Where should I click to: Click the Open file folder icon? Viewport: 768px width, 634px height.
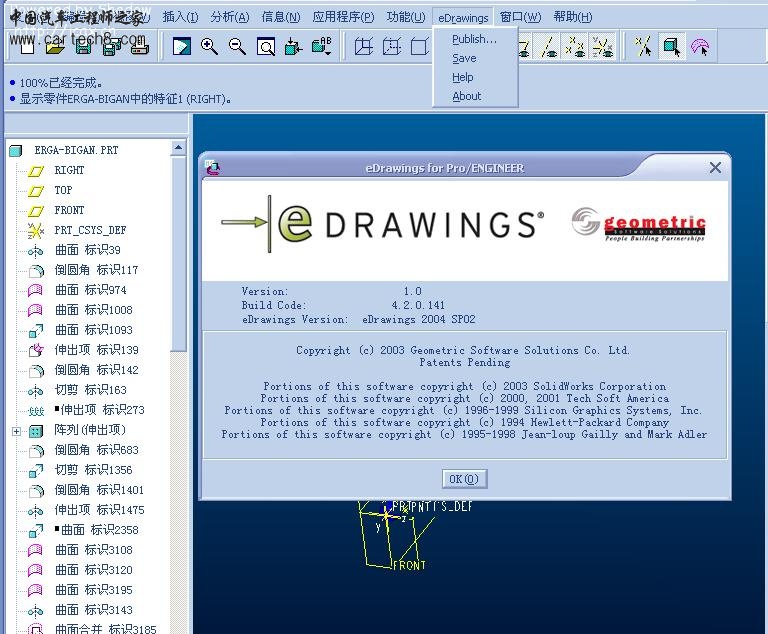tap(55, 47)
